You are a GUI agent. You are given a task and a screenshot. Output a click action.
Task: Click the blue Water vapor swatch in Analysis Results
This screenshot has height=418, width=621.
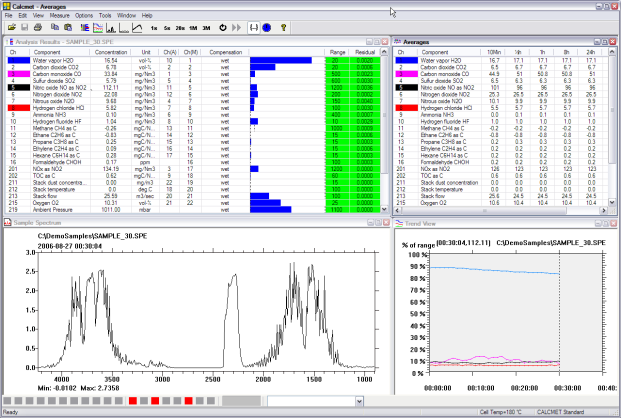click(x=19, y=61)
